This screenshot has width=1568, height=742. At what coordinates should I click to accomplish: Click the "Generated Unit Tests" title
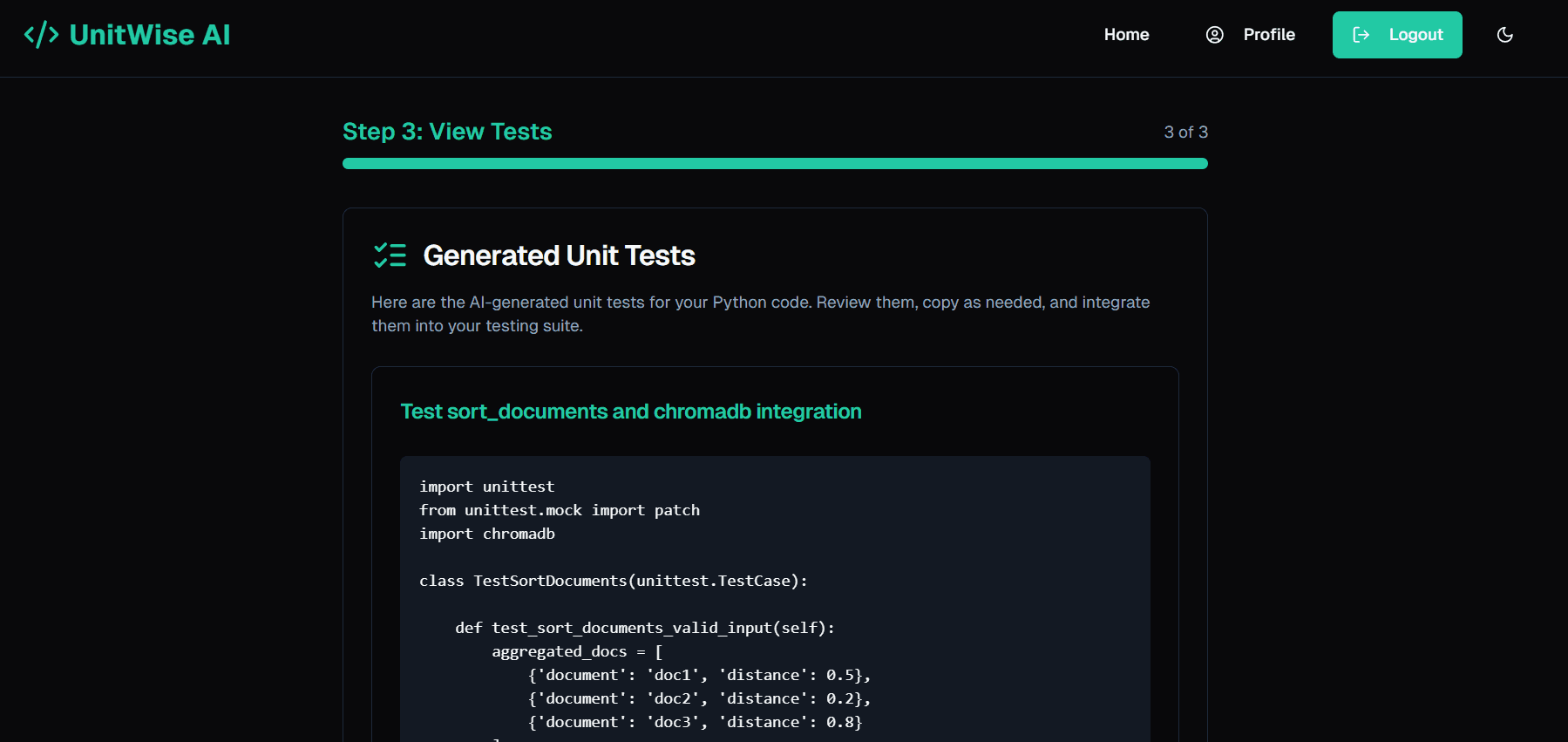pyautogui.click(x=559, y=255)
